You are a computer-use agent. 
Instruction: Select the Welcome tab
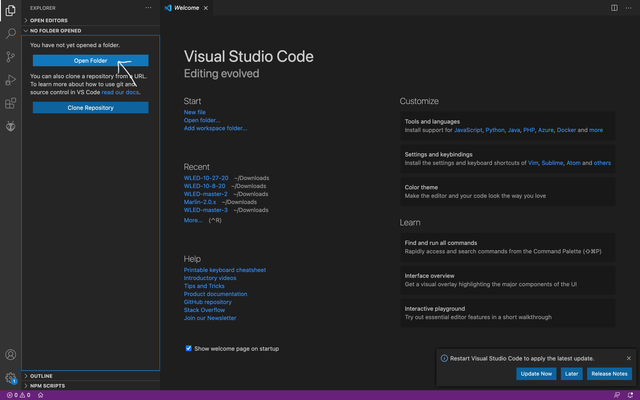tap(187, 8)
